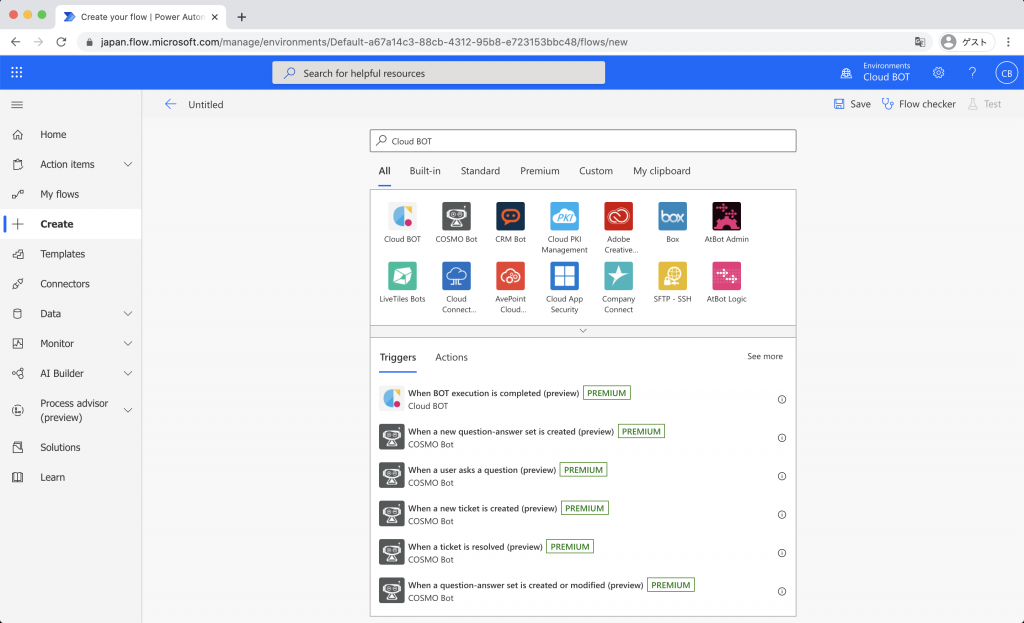
Task: Select the Triggers tab
Action: 398,357
